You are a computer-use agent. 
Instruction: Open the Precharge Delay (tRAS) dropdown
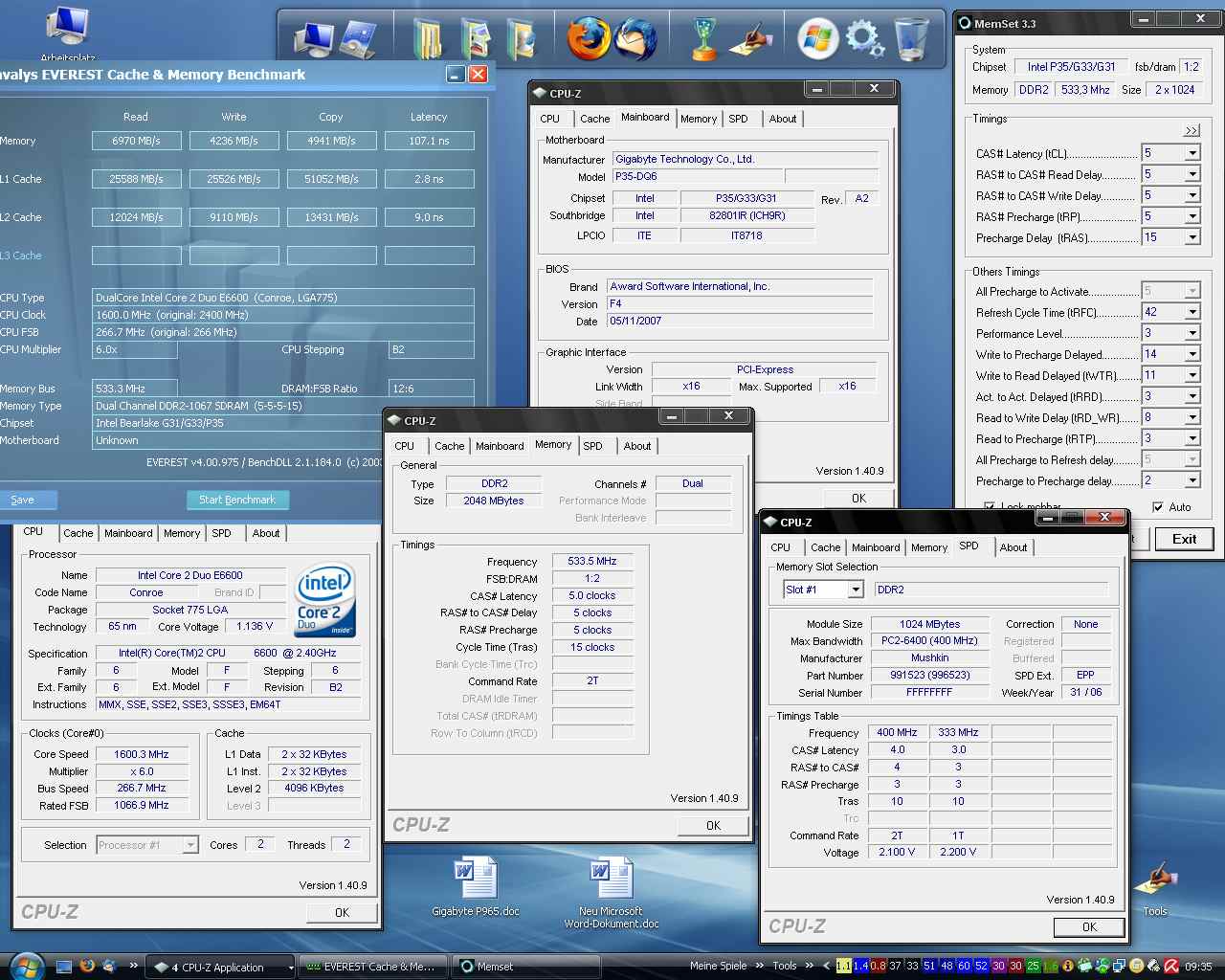1192,237
